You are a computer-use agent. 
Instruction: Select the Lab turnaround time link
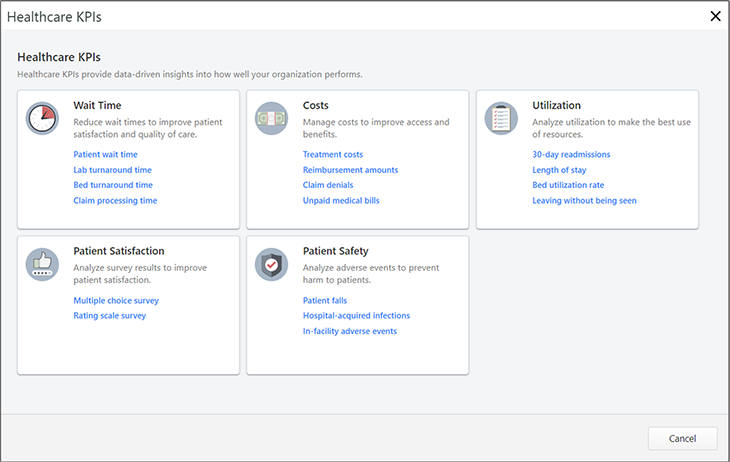point(112,170)
